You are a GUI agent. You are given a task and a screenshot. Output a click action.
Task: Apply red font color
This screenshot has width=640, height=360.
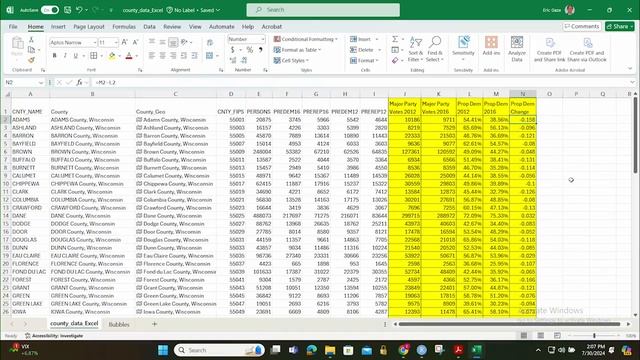(129, 56)
